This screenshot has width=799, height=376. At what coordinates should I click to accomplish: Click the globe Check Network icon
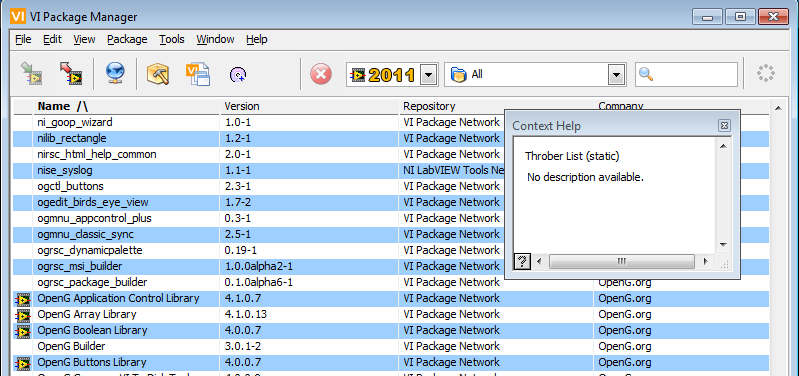(x=115, y=74)
